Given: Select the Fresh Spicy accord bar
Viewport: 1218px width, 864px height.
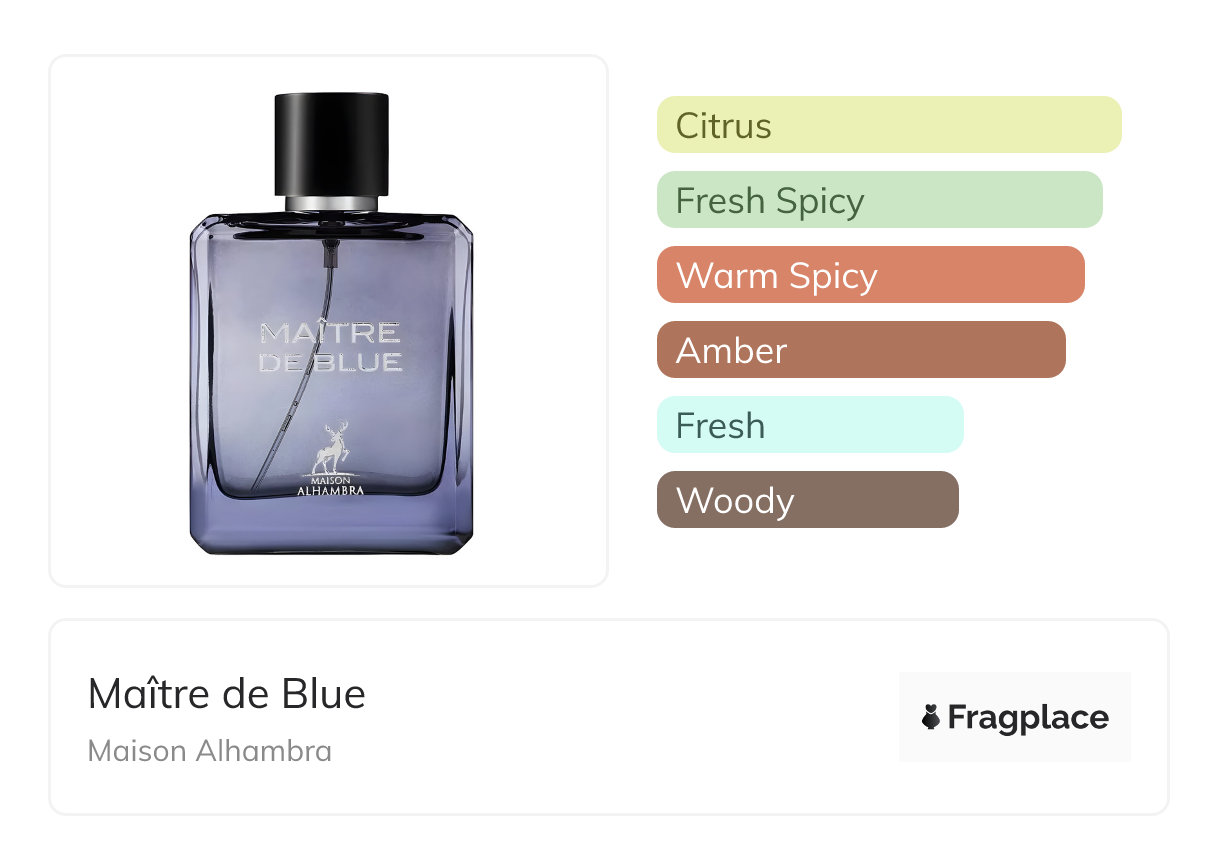Looking at the screenshot, I should 880,200.
